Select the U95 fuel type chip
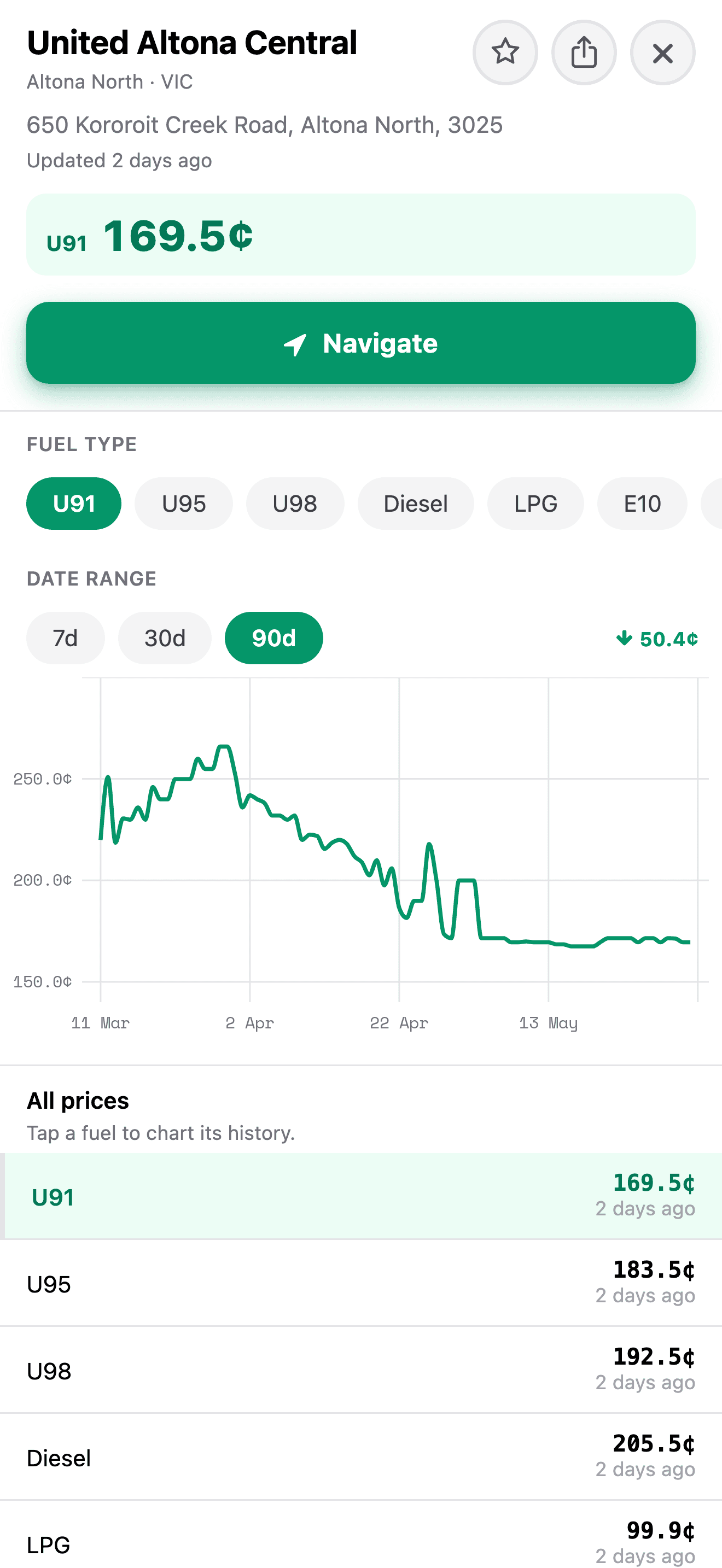Image resolution: width=722 pixels, height=1568 pixels. coord(183,504)
